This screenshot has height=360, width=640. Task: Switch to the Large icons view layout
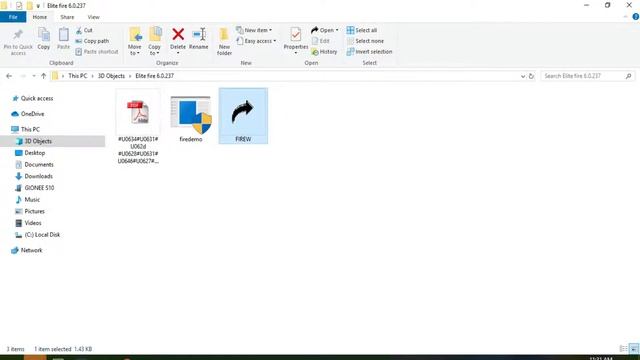click(x=634, y=349)
